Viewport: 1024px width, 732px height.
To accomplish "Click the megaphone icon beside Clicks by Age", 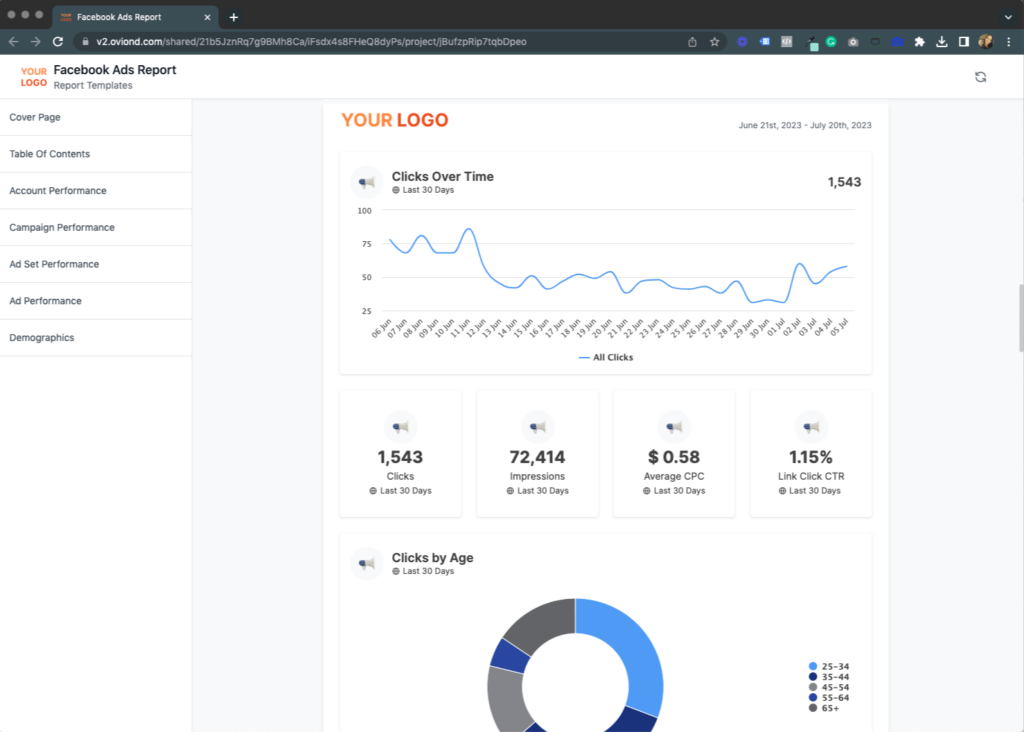I will pyautogui.click(x=366, y=564).
